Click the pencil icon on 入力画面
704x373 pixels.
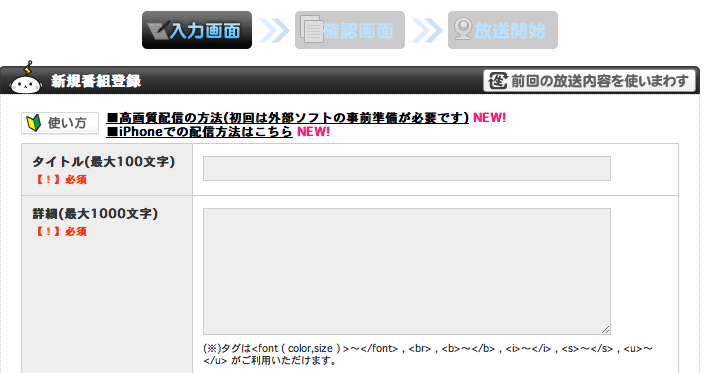pos(158,30)
